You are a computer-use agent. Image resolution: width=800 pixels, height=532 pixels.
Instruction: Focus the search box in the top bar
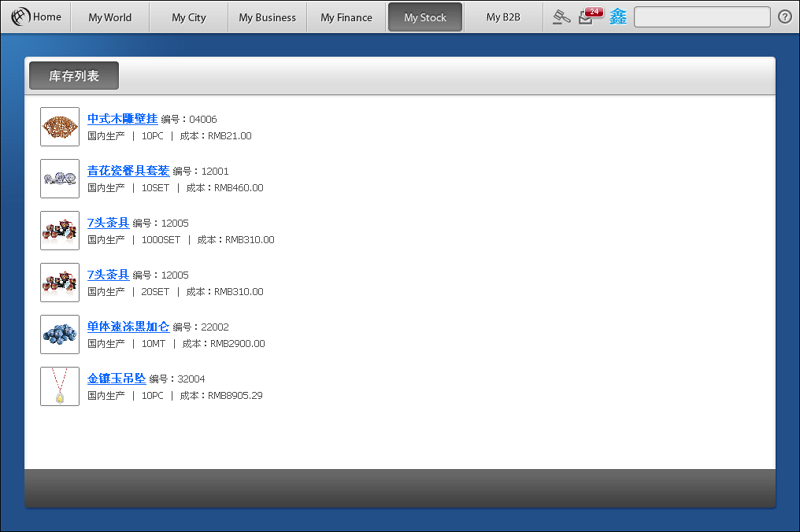pyautogui.click(x=701, y=17)
